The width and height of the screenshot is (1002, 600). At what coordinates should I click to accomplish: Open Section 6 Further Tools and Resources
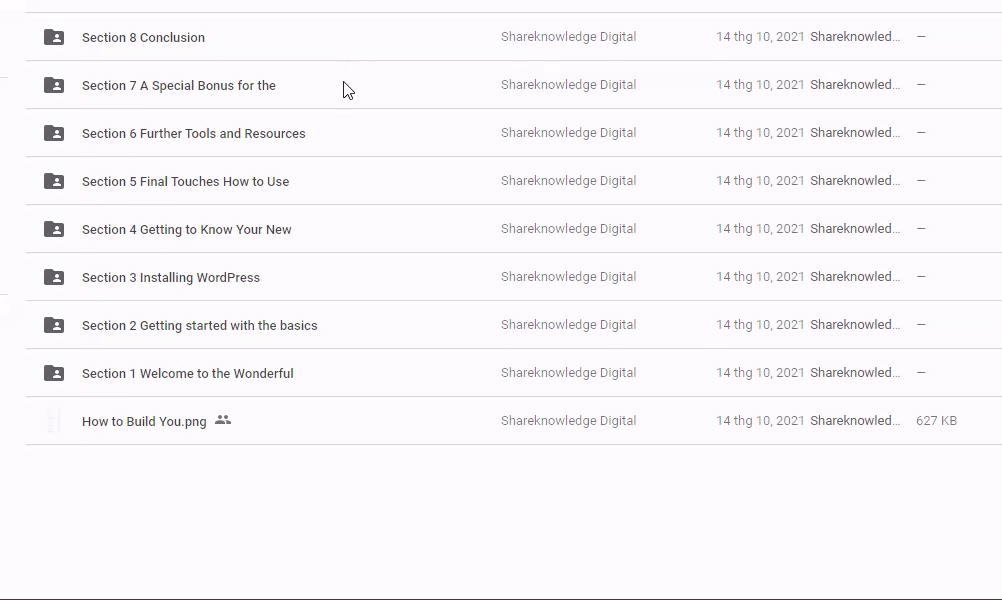193,134
